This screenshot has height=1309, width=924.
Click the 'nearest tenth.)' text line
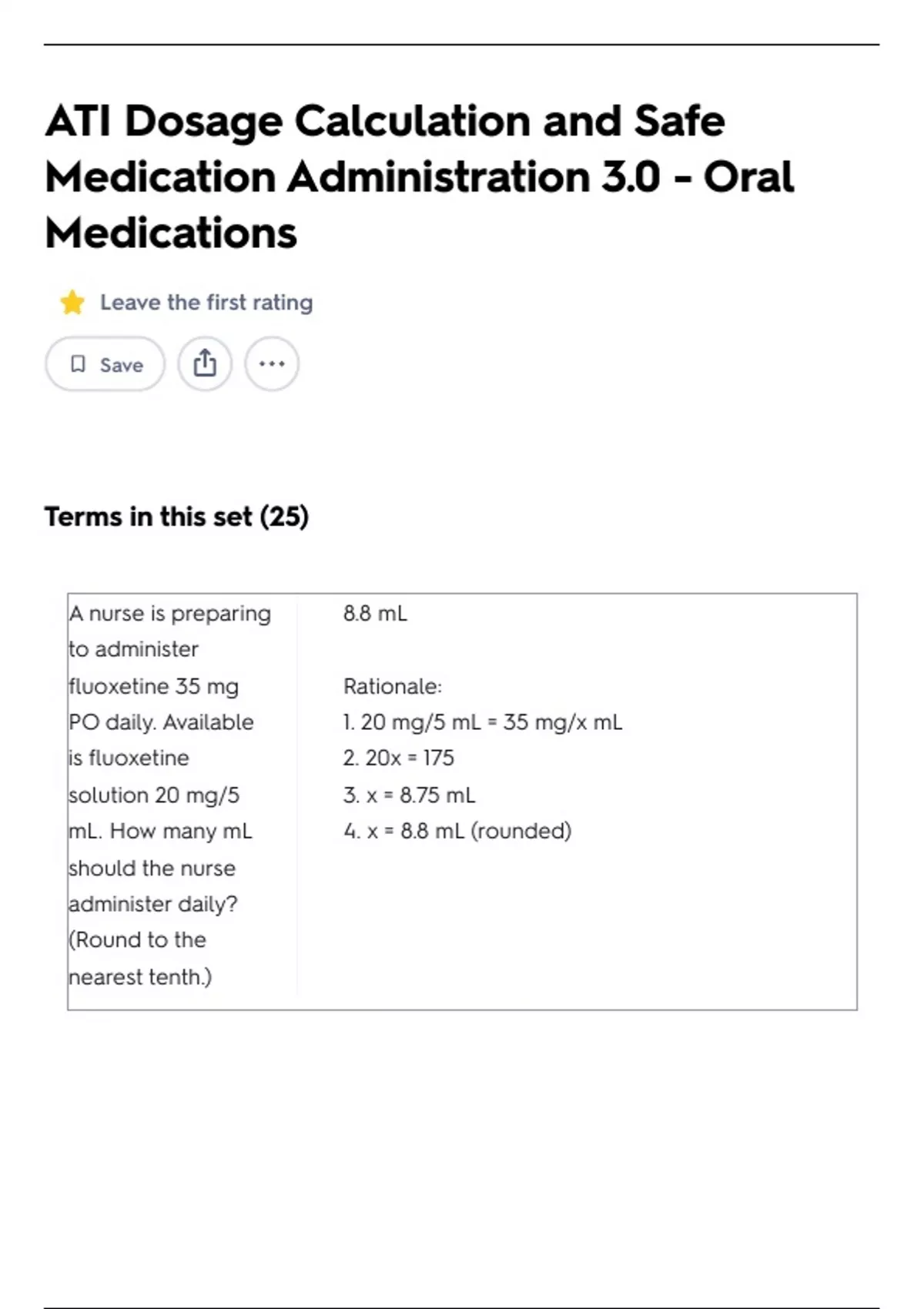(140, 976)
